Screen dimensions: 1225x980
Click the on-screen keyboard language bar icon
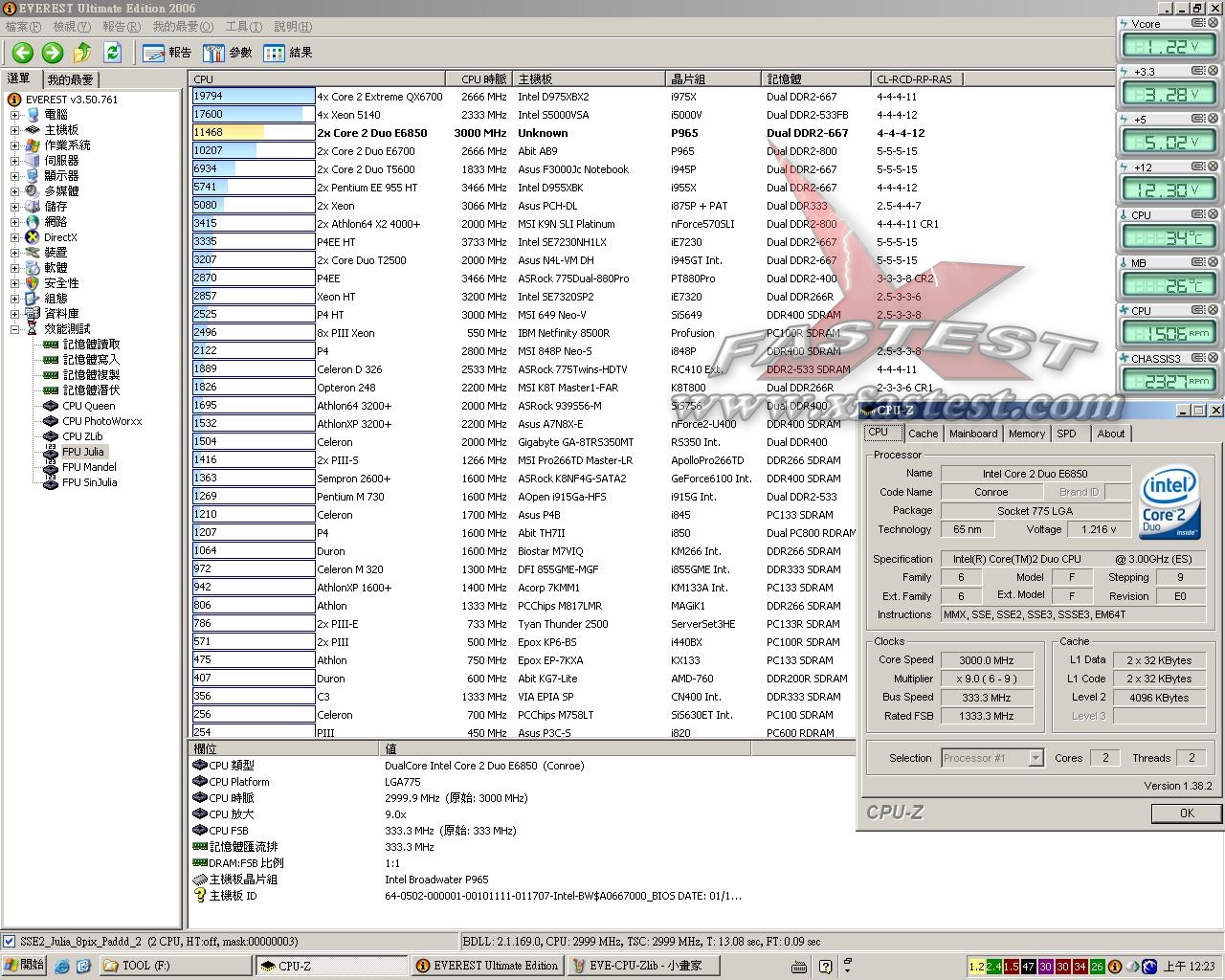point(800,967)
